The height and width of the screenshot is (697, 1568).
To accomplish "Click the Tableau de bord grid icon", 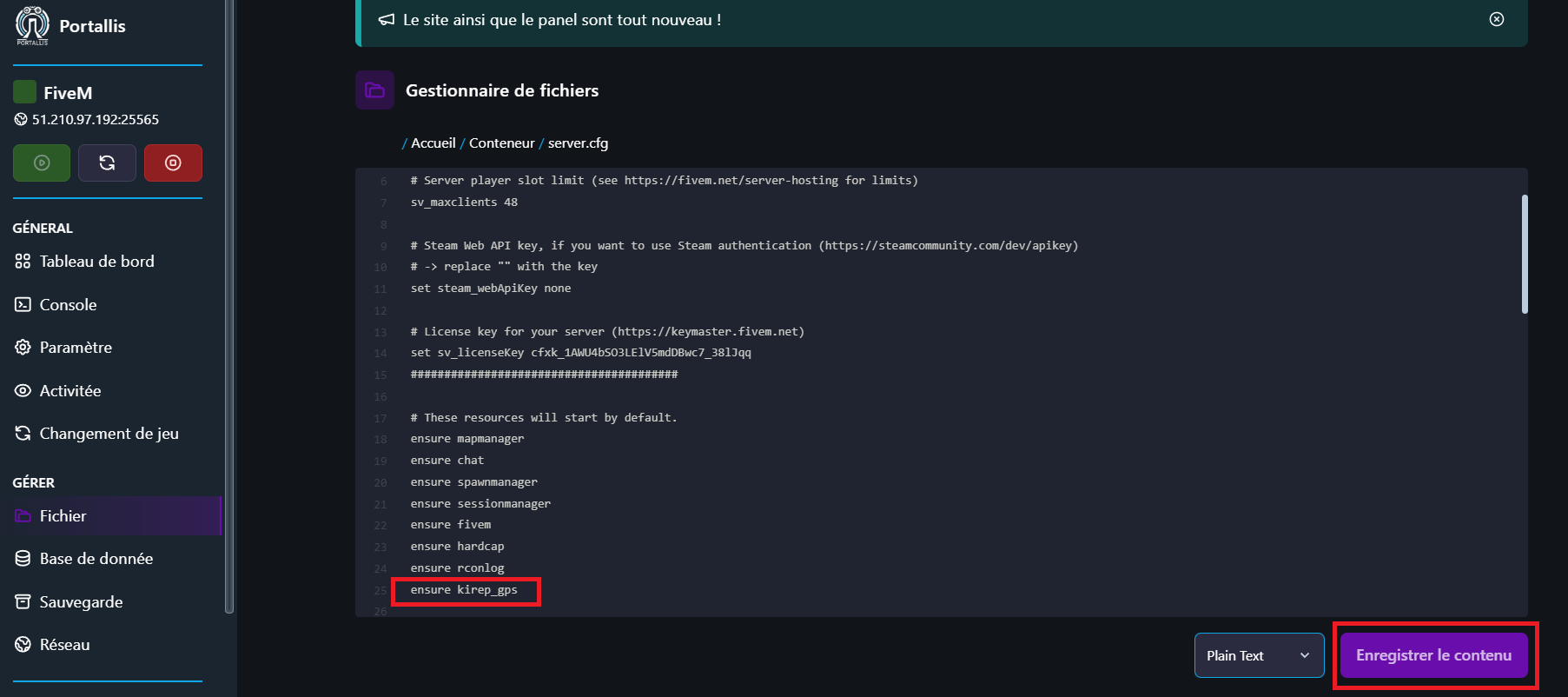I will click(23, 262).
